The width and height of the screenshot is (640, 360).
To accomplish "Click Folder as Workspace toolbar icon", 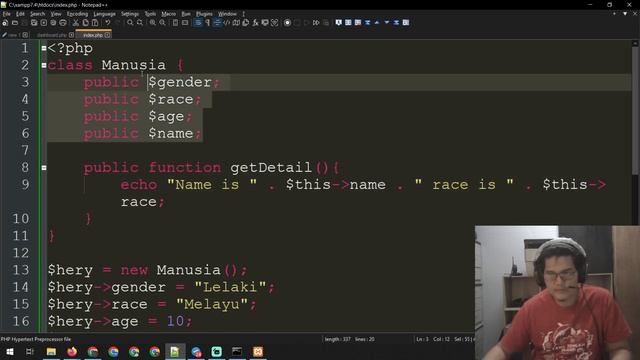I will (x=265, y=23).
